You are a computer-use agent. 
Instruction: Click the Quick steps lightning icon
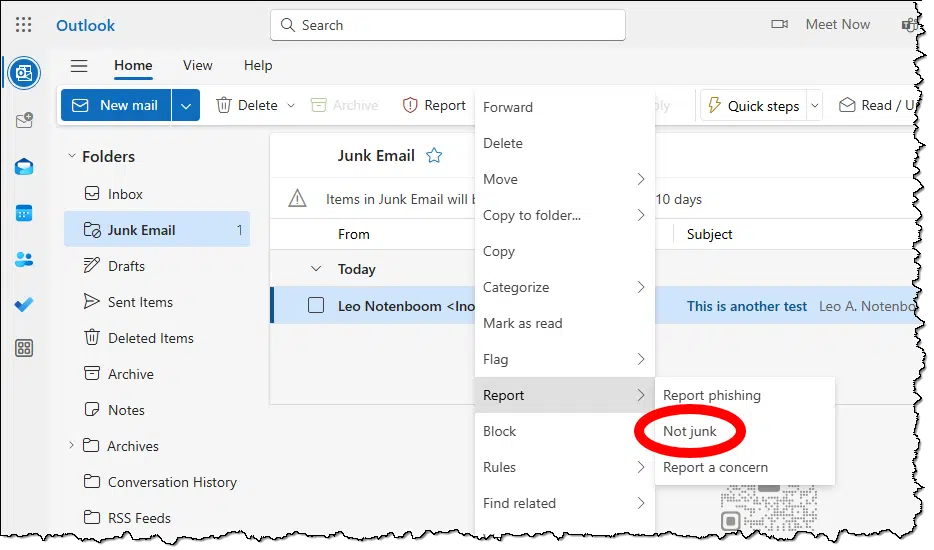[x=714, y=105]
